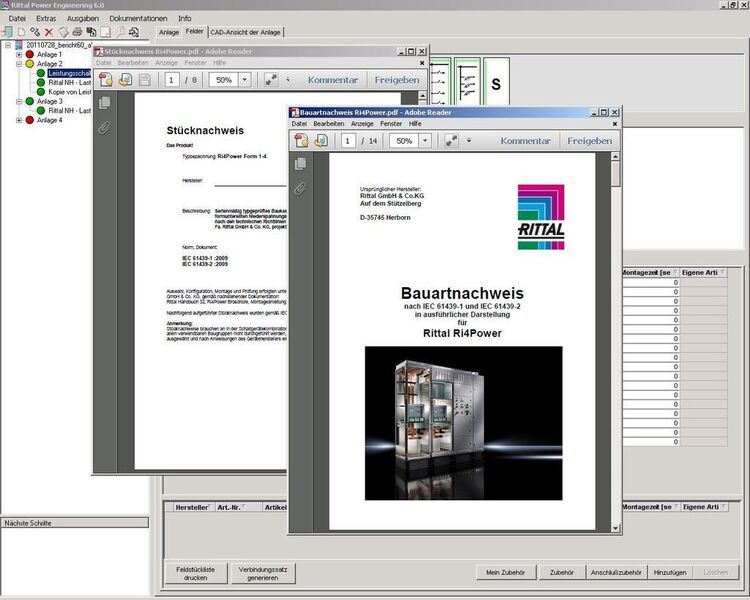Click fit-page arrows icon in Stücknachweis window

tap(271, 80)
